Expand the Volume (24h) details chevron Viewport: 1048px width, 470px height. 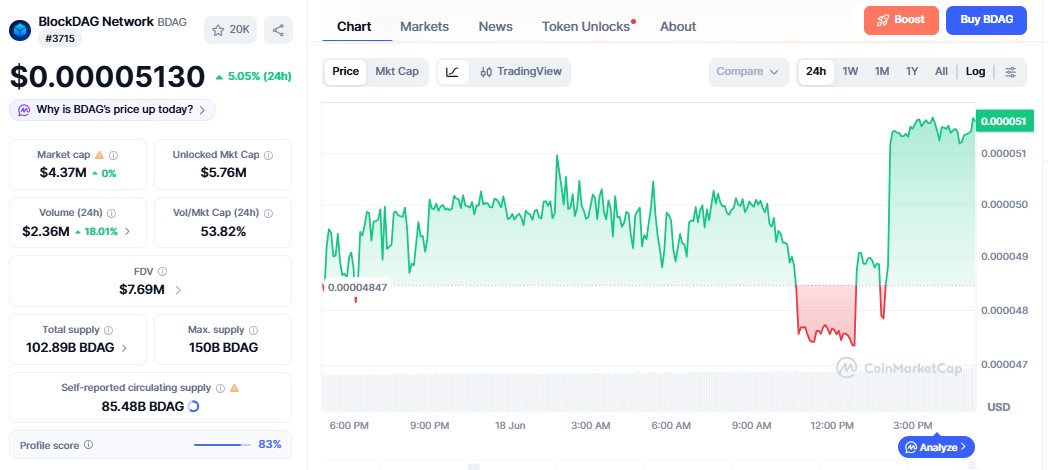click(128, 232)
